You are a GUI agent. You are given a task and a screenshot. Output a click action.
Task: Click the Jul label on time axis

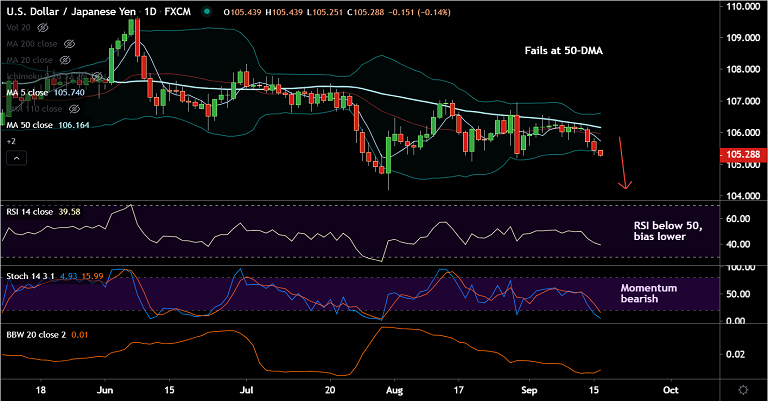(x=246, y=390)
